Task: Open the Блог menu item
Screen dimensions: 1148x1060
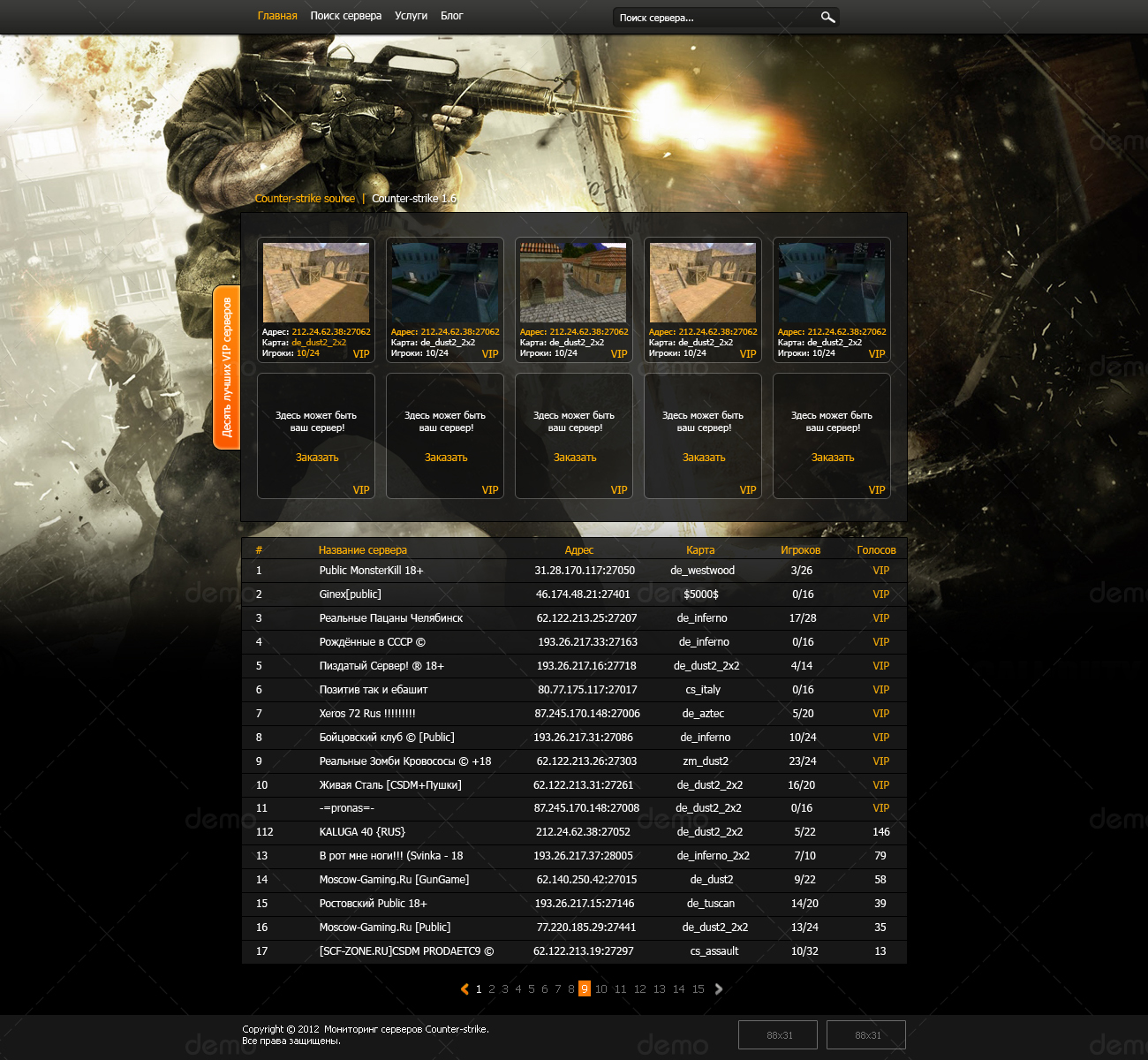Action: point(452,16)
